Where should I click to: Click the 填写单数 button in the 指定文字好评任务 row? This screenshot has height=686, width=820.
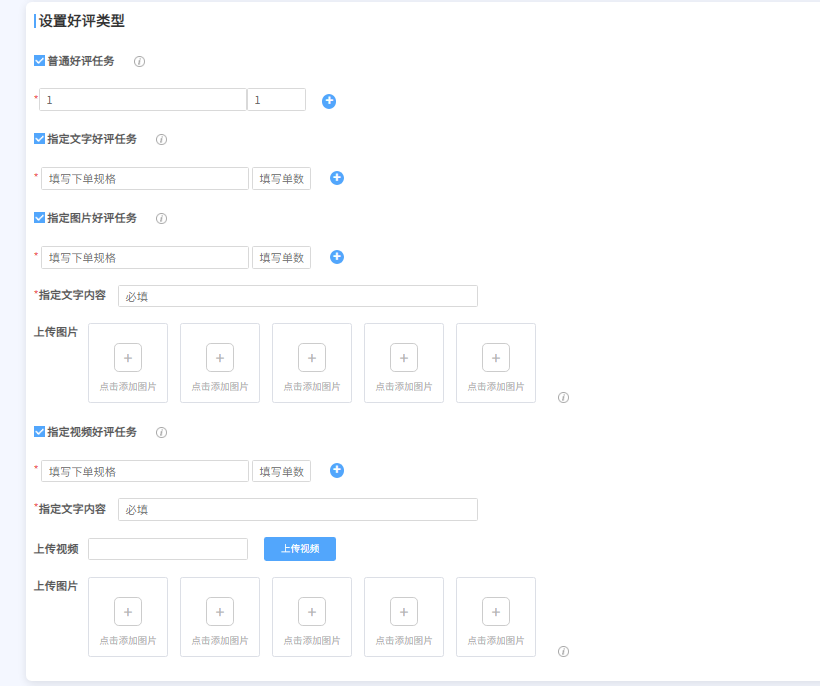point(281,178)
